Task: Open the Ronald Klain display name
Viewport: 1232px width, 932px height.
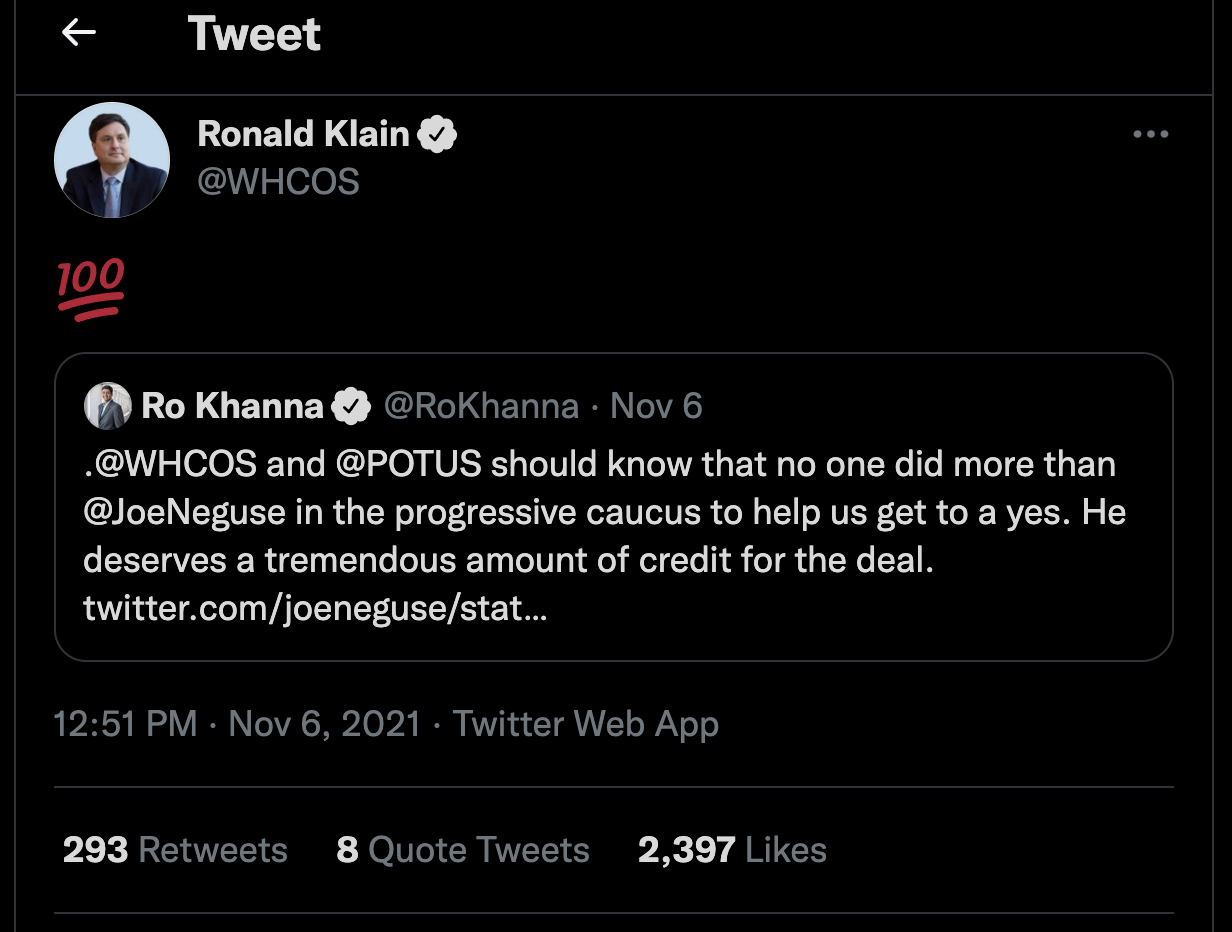Action: point(303,134)
